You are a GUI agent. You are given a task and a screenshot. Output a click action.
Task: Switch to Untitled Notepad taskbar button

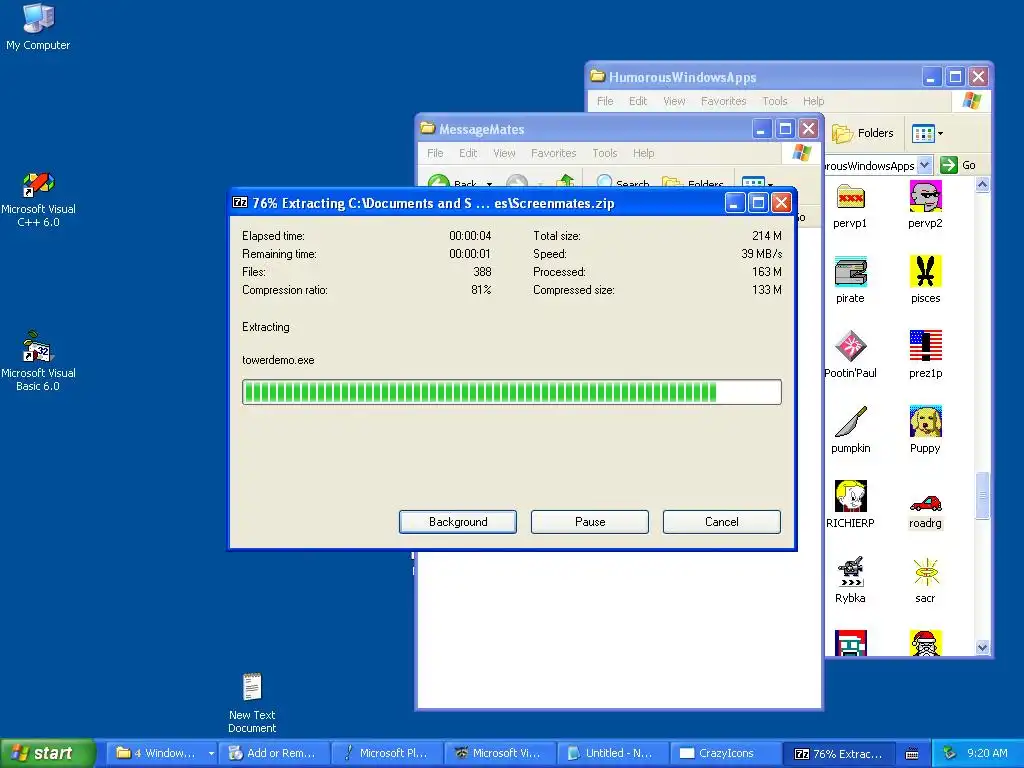pyautogui.click(x=613, y=753)
